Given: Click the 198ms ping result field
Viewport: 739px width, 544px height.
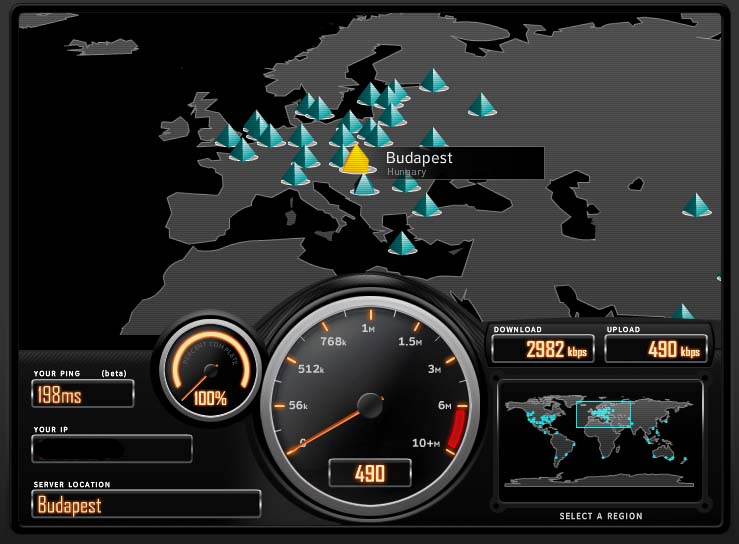Looking at the screenshot, I should (x=82, y=394).
